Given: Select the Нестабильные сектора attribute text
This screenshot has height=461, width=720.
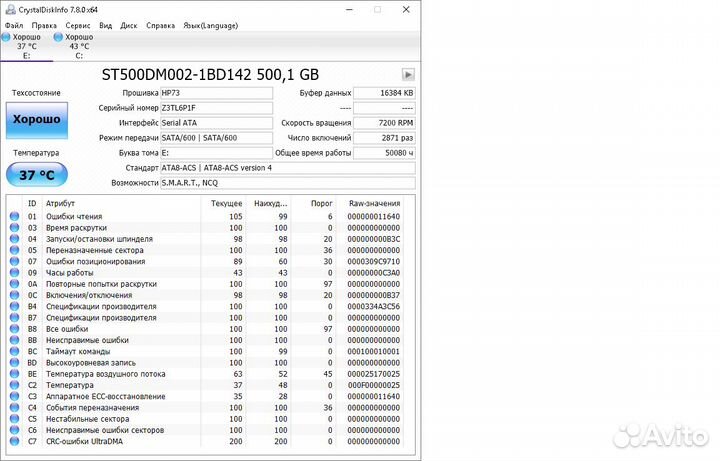Looking at the screenshot, I should [87, 419].
